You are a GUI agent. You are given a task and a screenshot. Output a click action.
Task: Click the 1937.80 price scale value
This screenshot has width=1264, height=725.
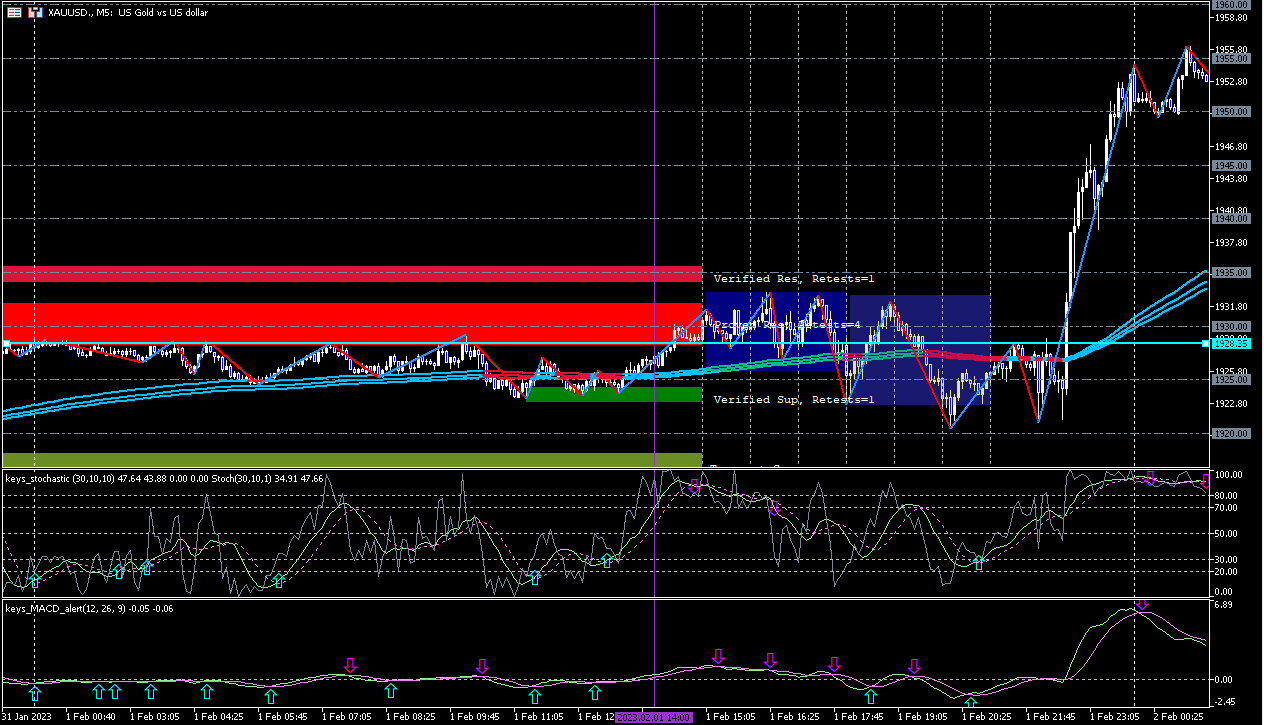(x=1231, y=243)
